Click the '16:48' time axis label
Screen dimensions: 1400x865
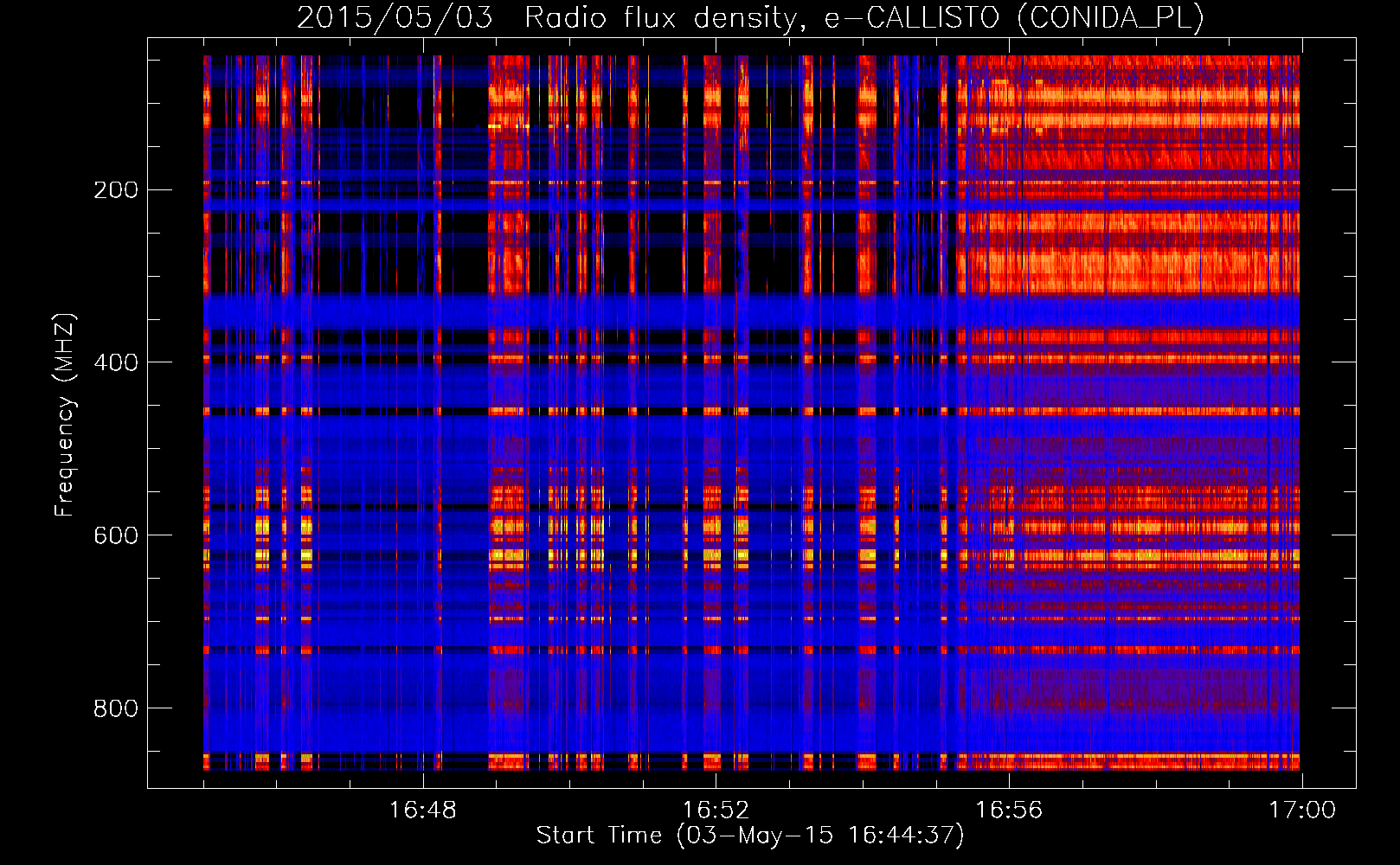point(423,811)
